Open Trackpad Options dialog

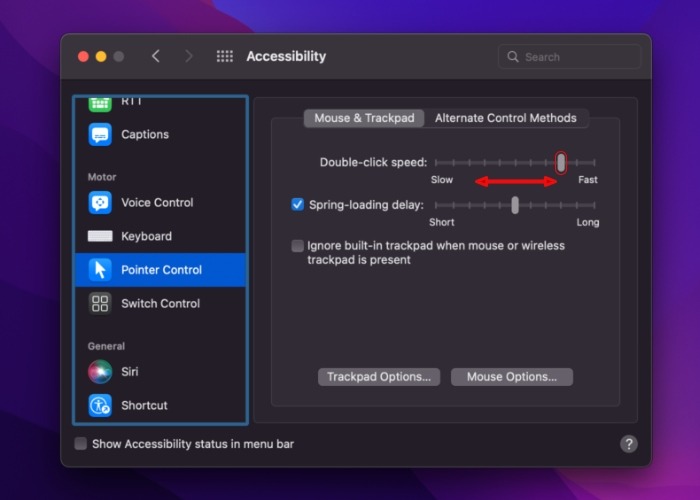(x=379, y=377)
